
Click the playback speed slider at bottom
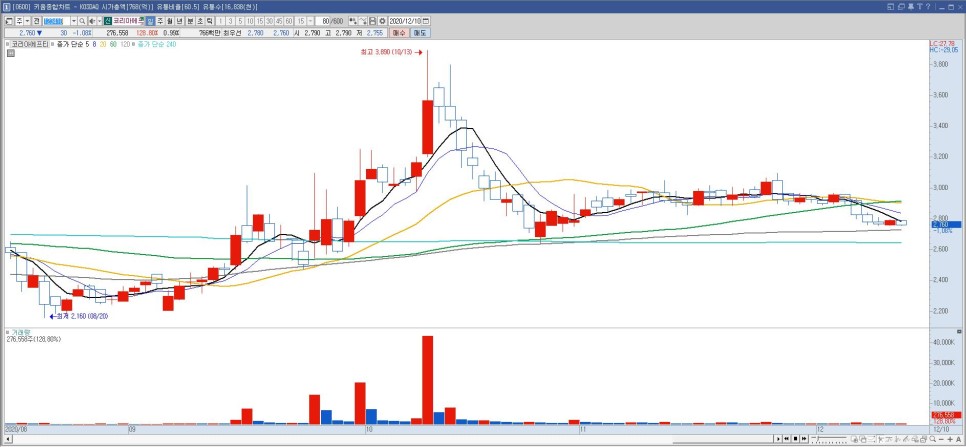coord(829,438)
